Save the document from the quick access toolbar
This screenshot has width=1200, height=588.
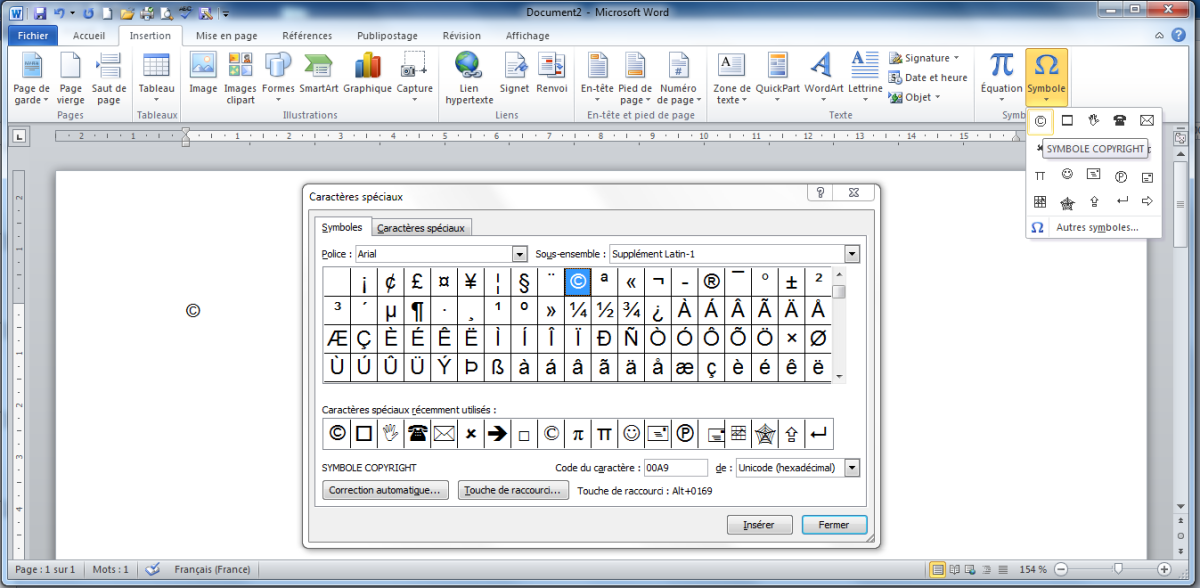(40, 13)
